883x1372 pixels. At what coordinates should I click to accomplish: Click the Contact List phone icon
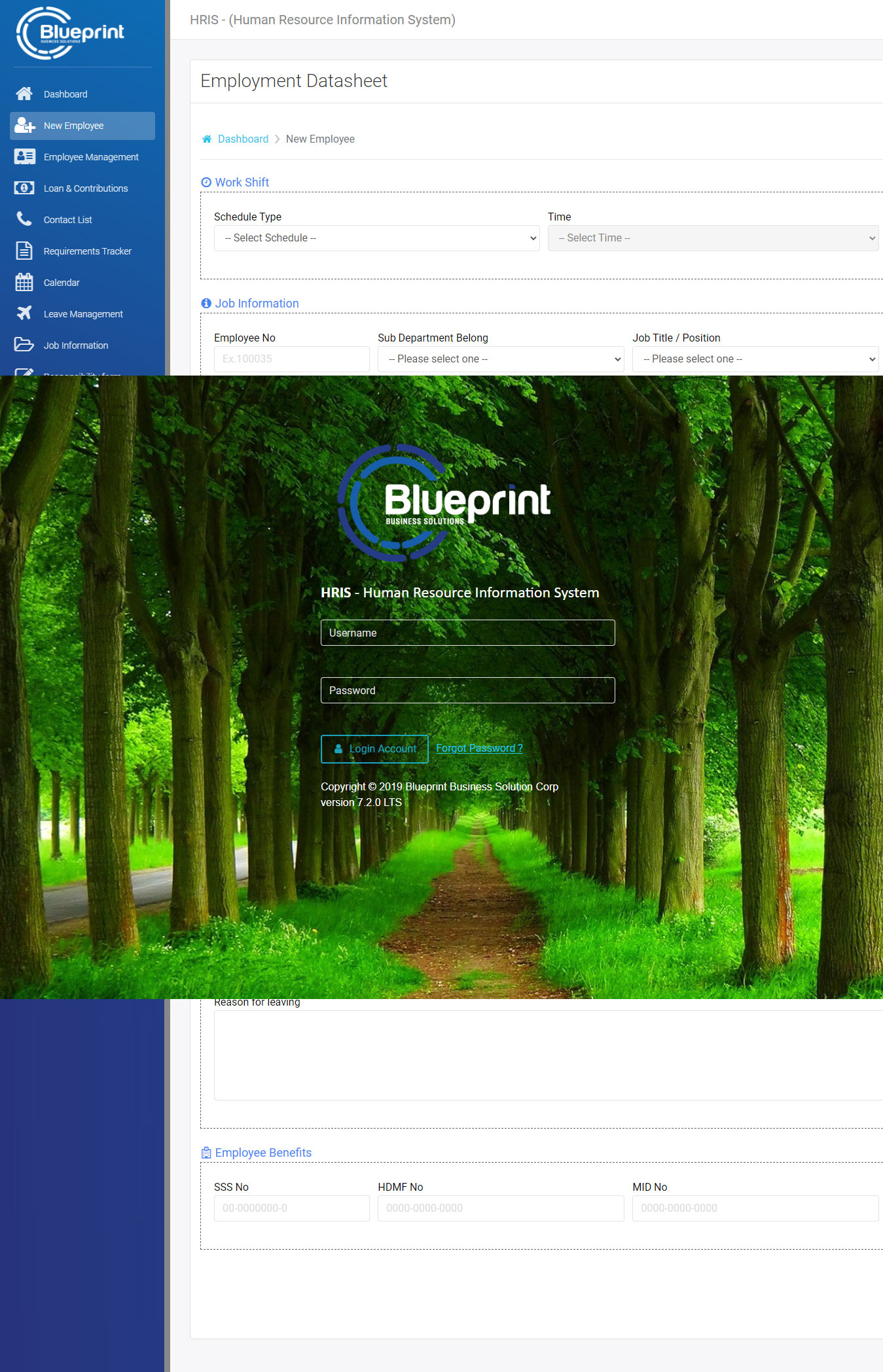pos(24,219)
